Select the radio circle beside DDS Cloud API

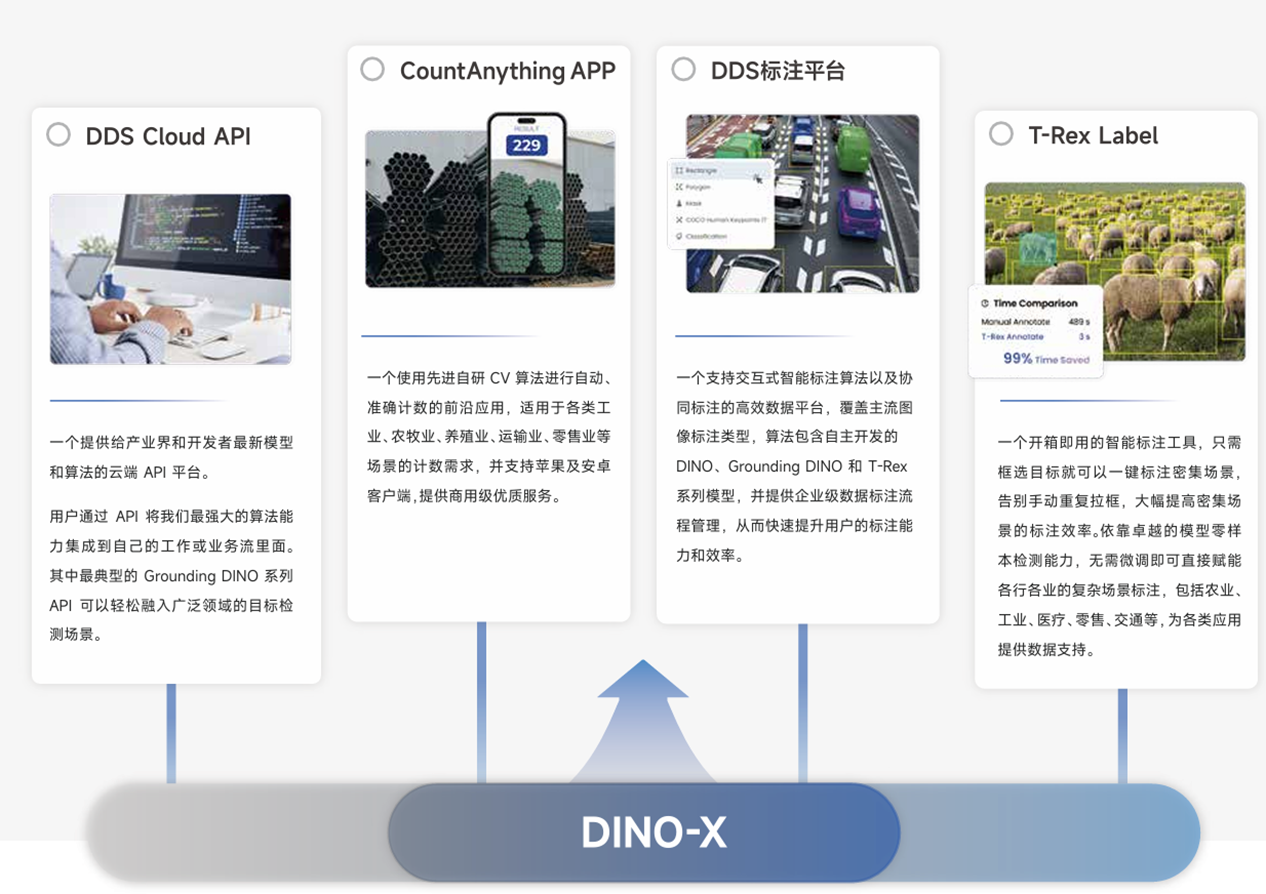(57, 135)
